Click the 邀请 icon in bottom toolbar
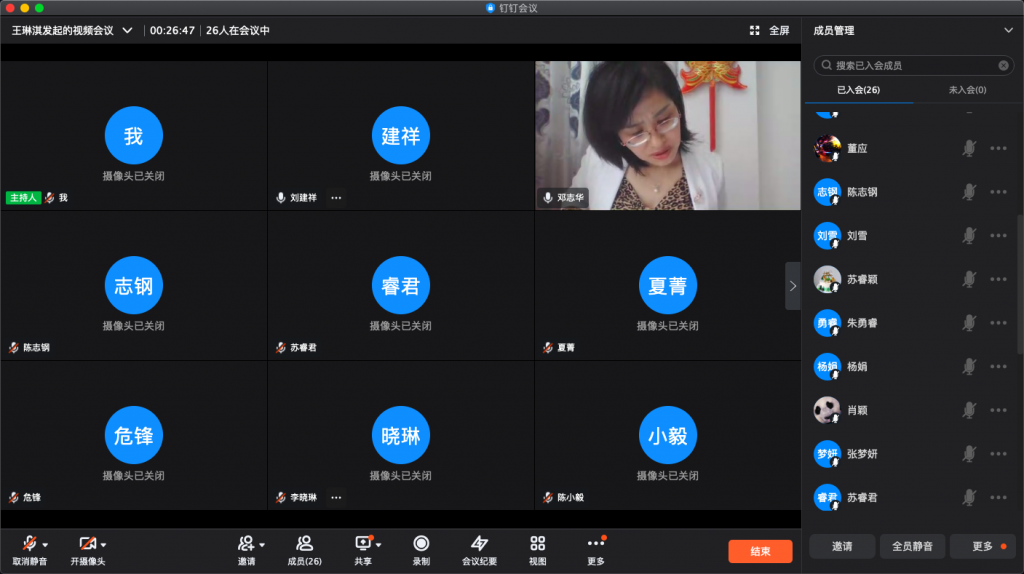The height and width of the screenshot is (574, 1024). click(x=245, y=544)
